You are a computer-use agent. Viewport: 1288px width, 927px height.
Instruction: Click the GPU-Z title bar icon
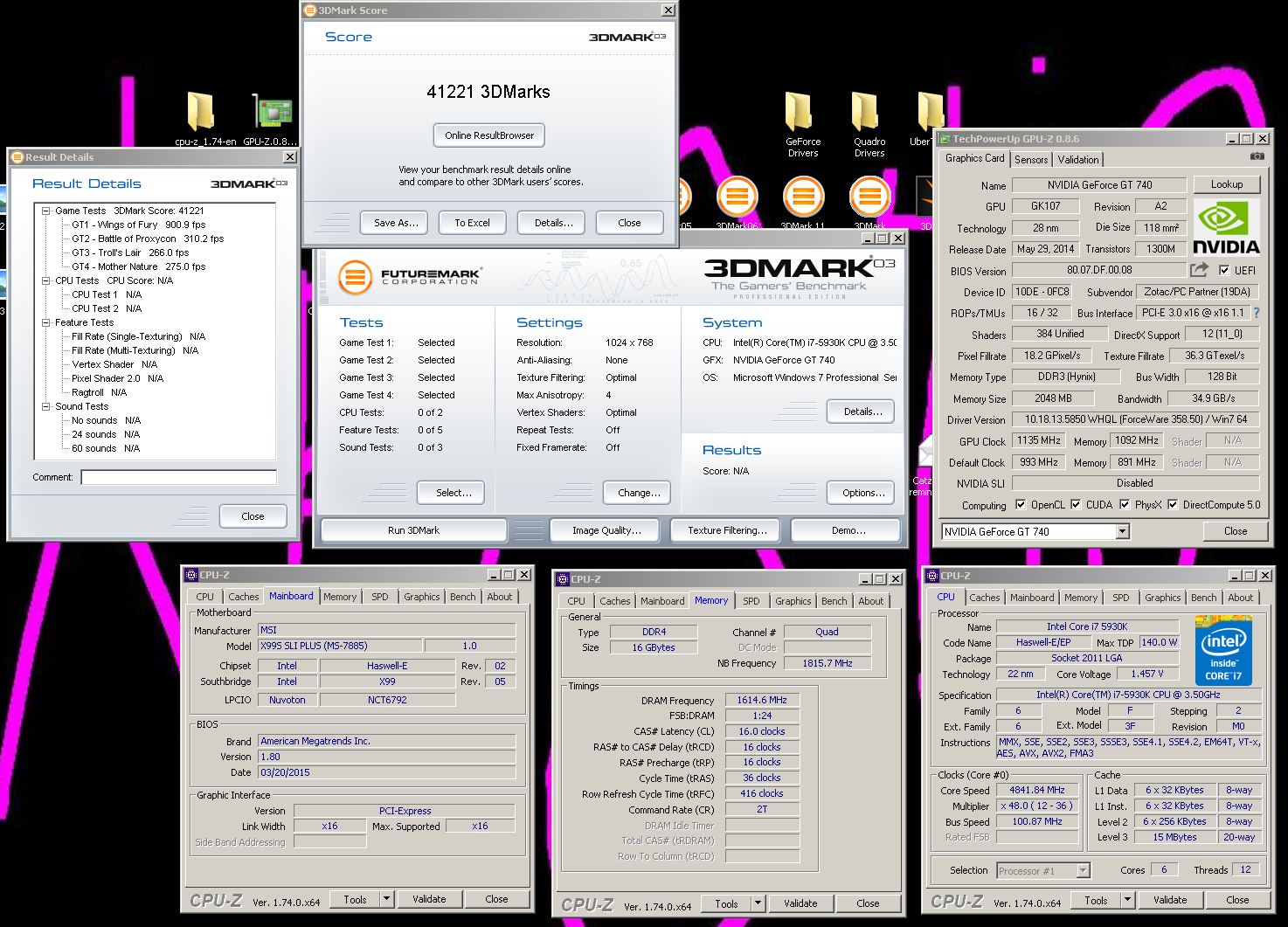944,139
